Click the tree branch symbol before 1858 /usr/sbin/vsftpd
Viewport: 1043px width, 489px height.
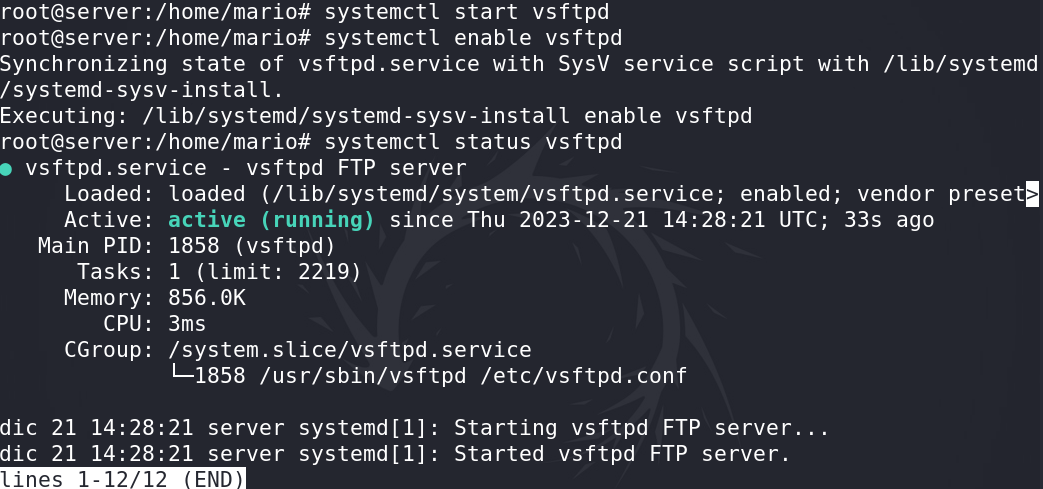(181, 375)
